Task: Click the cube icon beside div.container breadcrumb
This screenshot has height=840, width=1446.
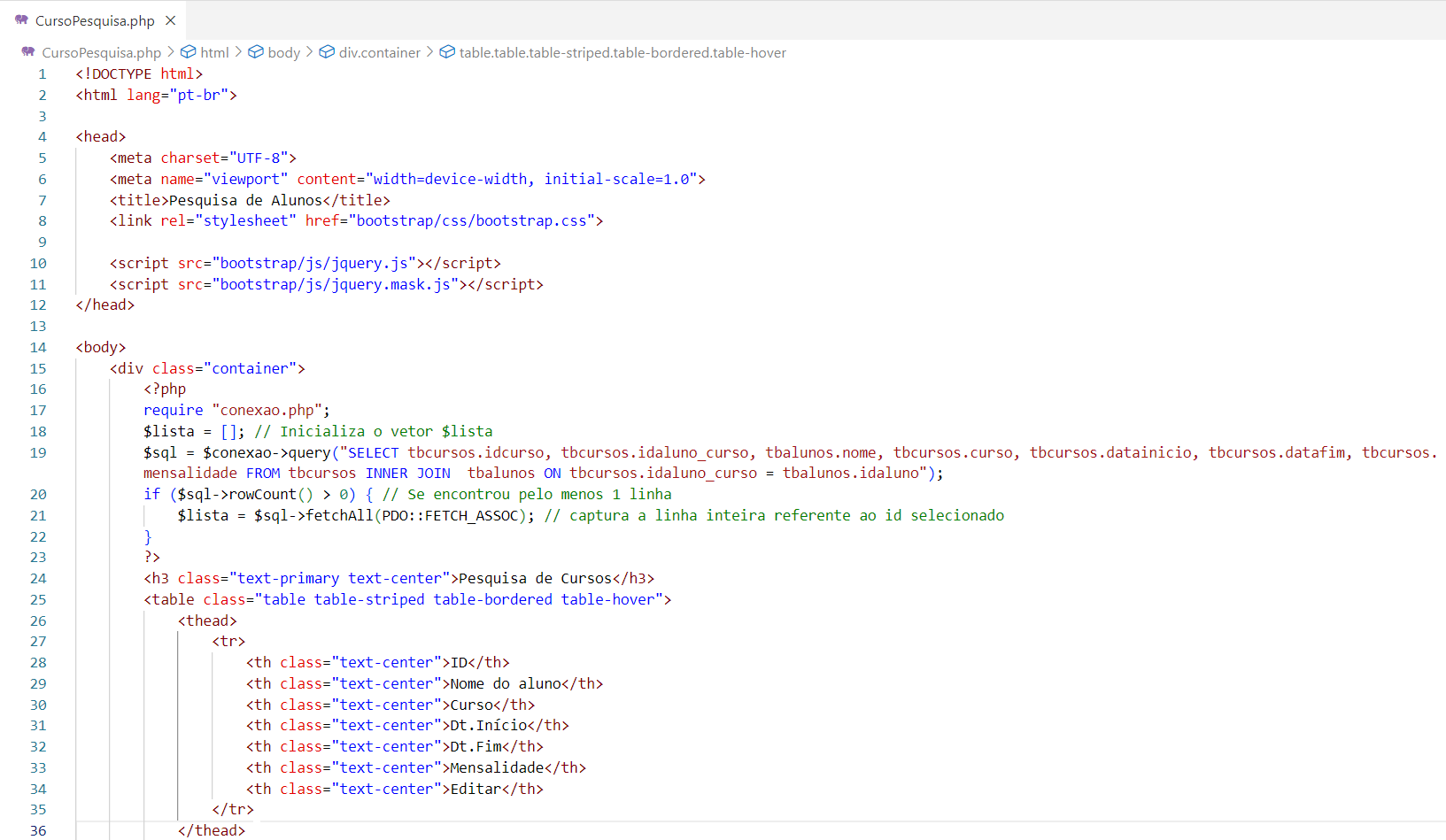Action: coord(327,52)
